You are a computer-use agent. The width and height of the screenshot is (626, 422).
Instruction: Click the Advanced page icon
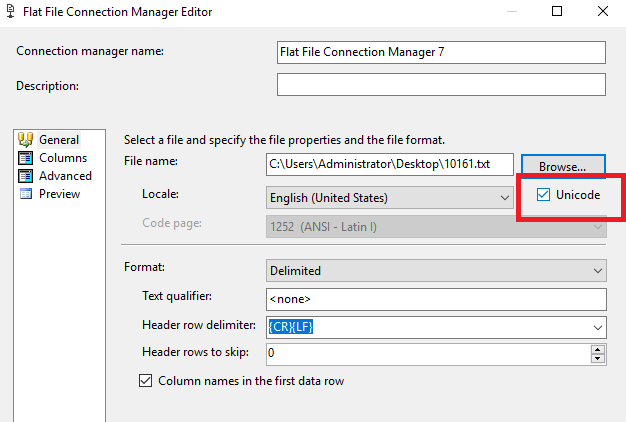click(25, 176)
